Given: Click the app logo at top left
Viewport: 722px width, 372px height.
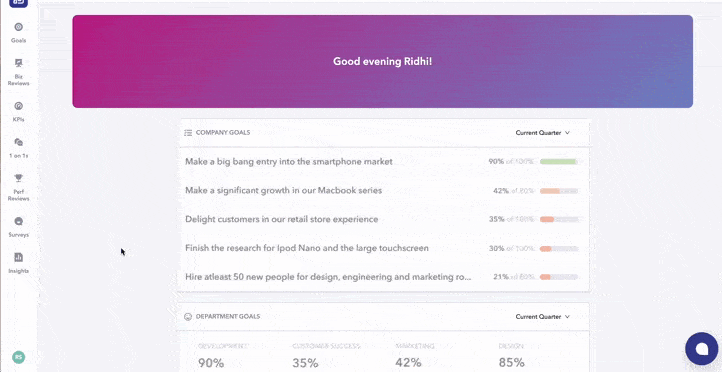Looking at the screenshot, I should (18, 3).
